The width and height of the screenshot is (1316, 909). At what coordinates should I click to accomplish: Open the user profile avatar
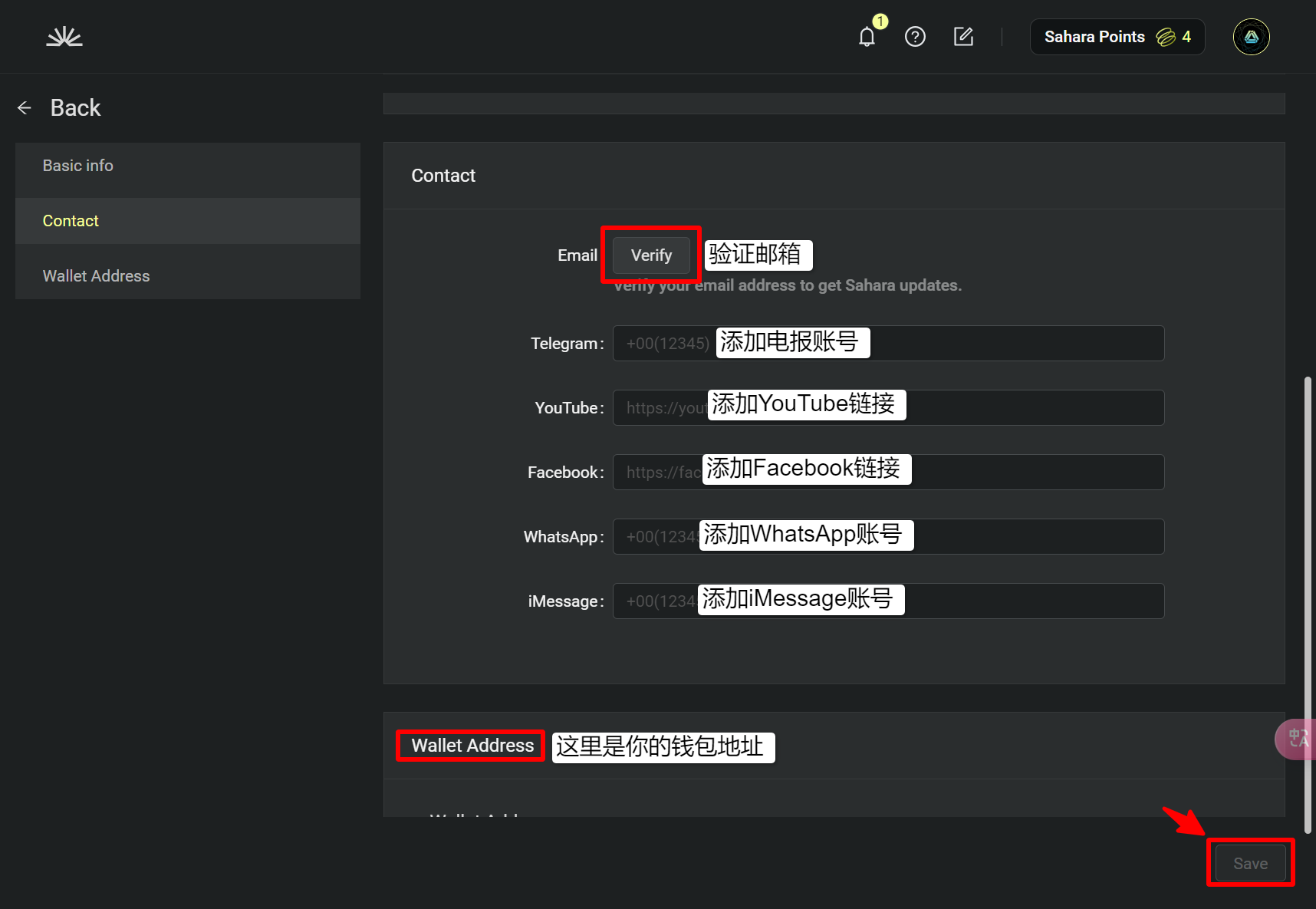point(1251,37)
